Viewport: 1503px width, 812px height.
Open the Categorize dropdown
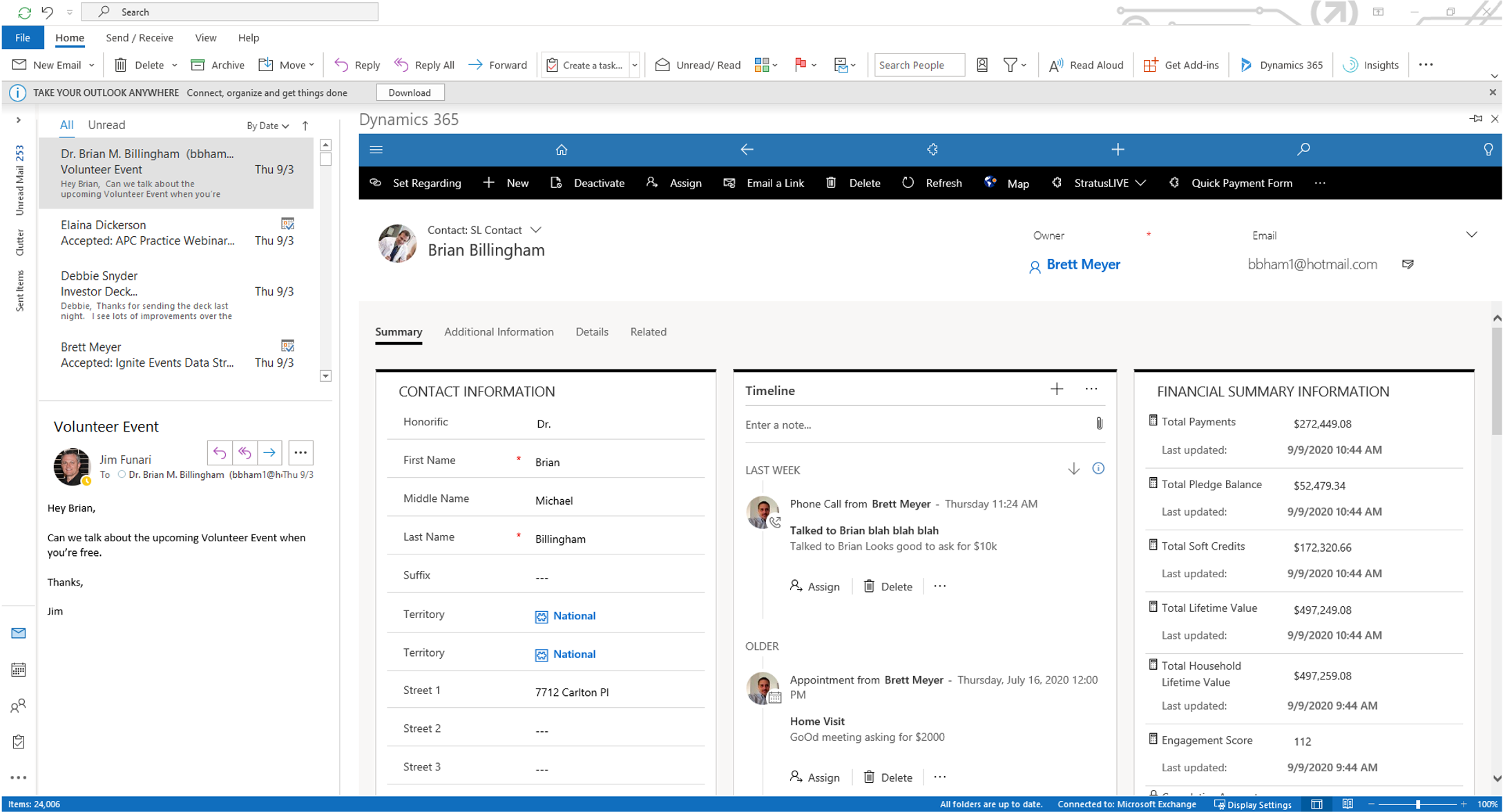tap(766, 65)
